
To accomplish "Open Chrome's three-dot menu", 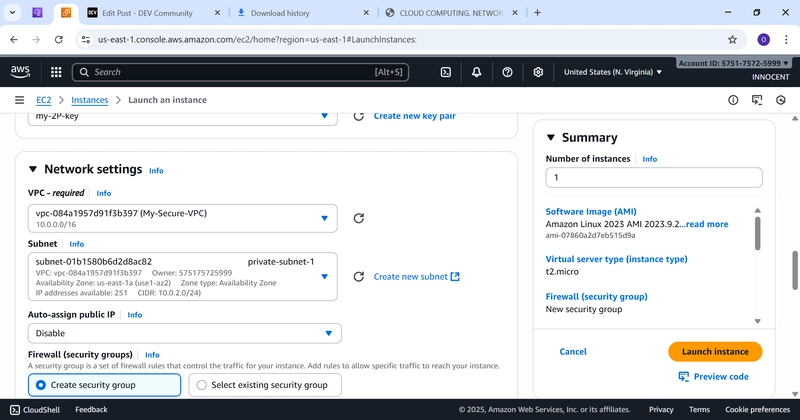I will (x=786, y=39).
